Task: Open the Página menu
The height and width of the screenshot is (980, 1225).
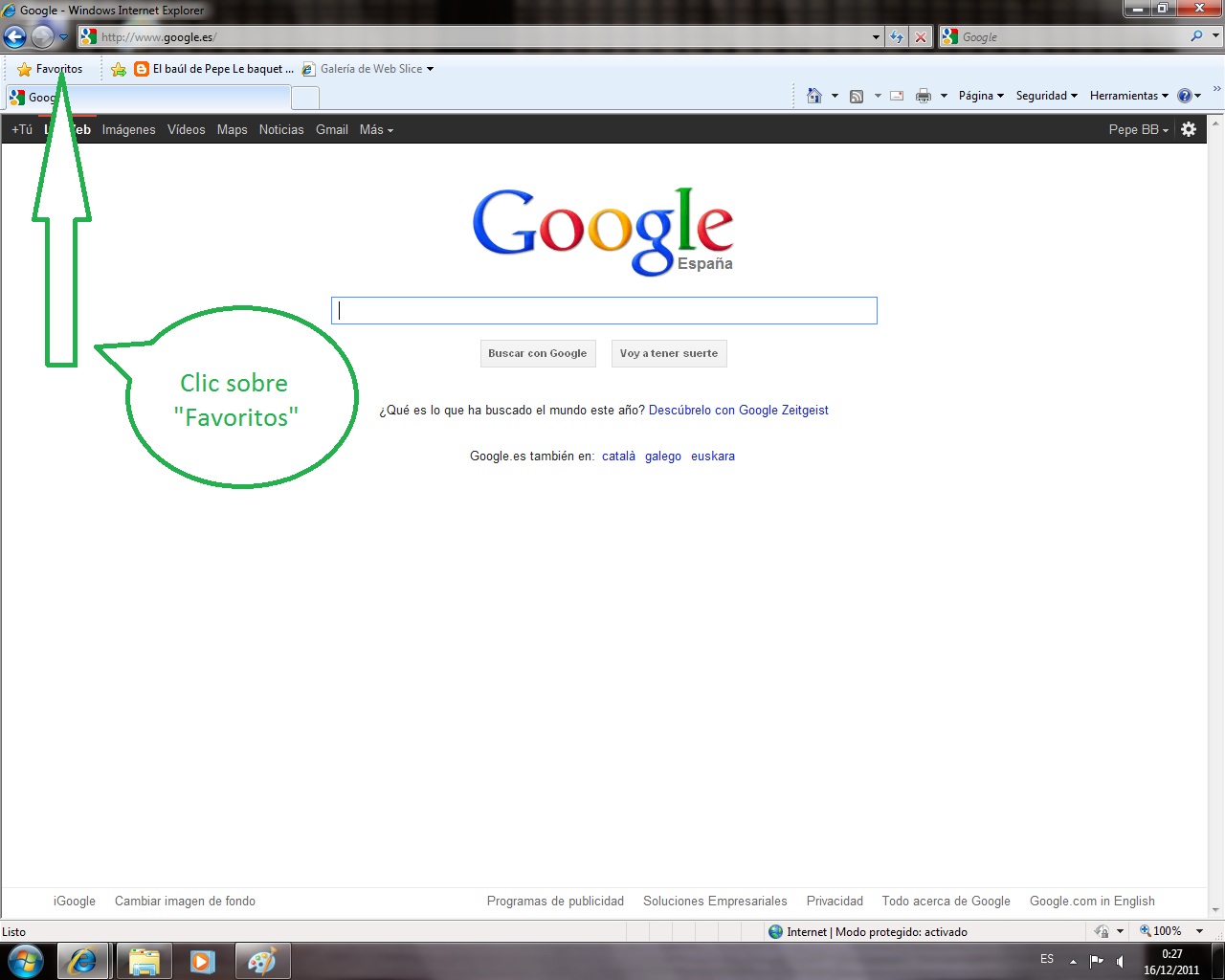Action: coord(981,96)
